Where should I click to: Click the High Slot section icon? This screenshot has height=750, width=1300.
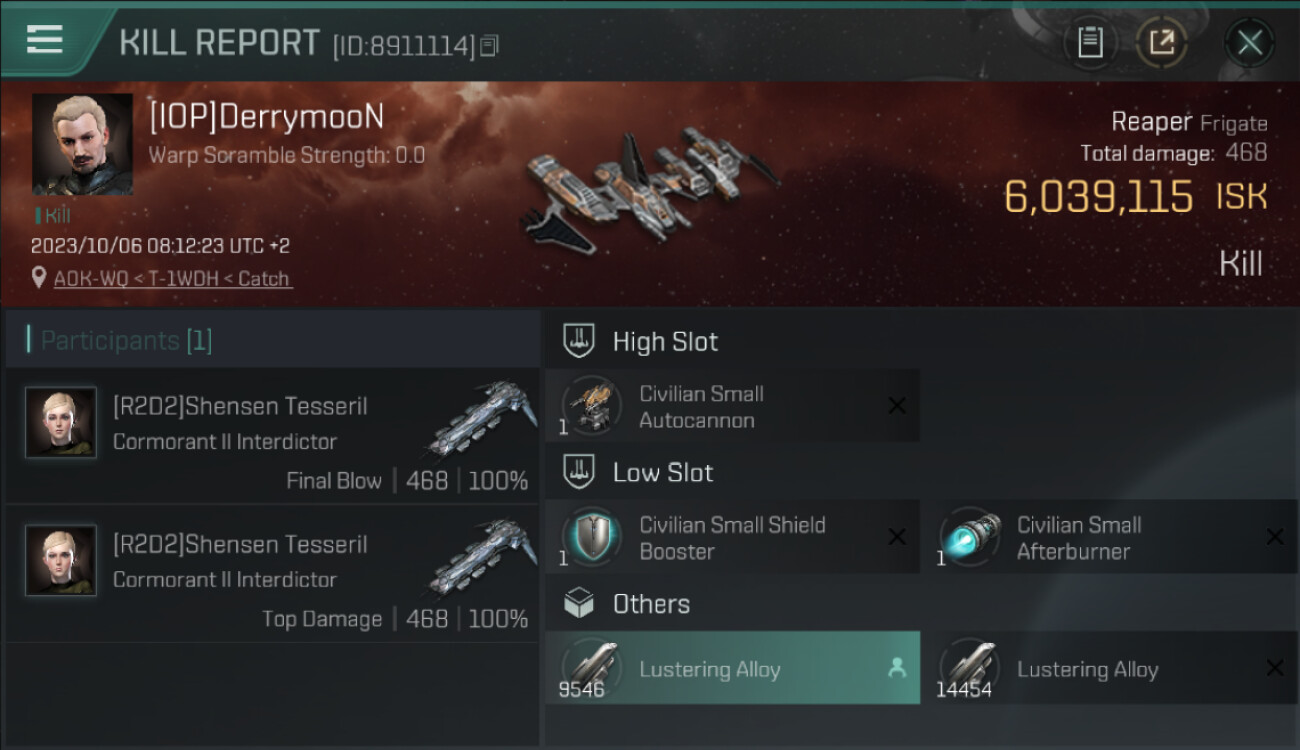tap(579, 340)
